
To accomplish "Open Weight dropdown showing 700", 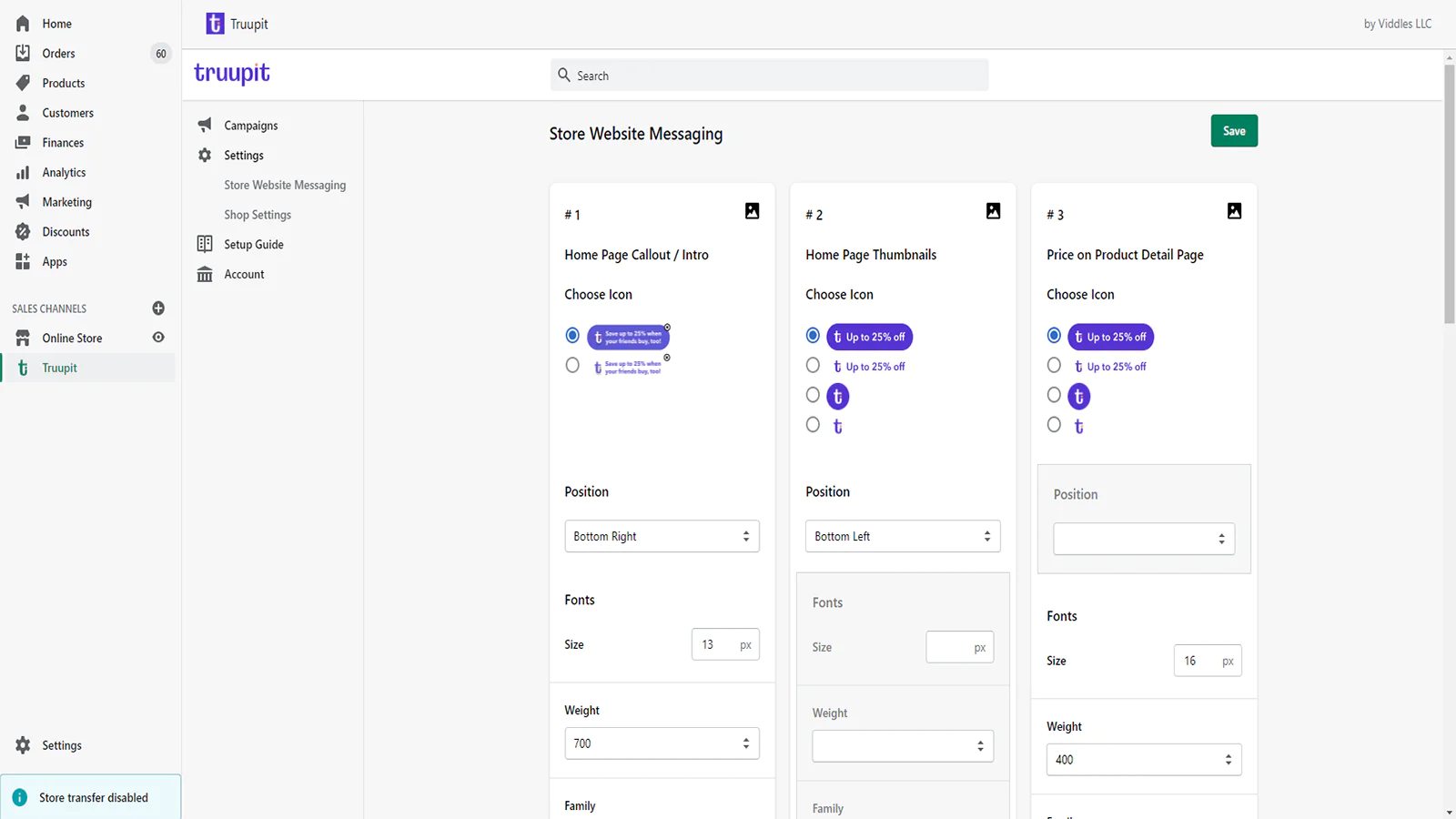I will click(x=662, y=743).
